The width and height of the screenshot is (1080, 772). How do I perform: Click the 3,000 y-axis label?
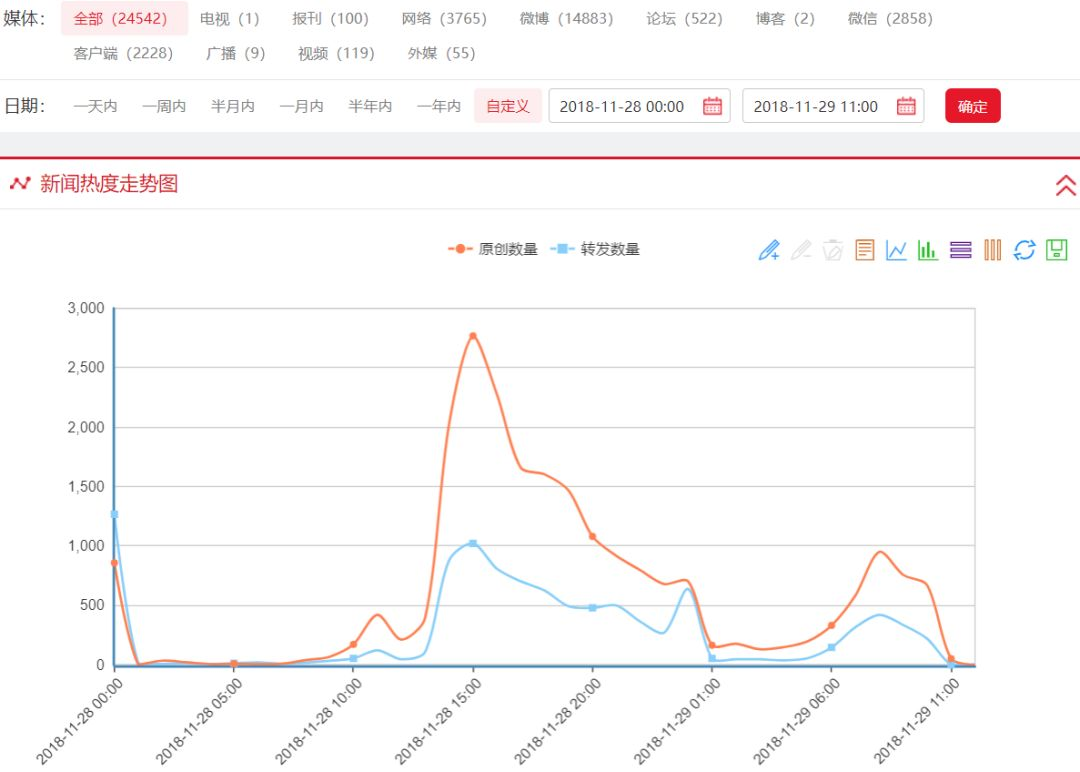click(x=86, y=308)
